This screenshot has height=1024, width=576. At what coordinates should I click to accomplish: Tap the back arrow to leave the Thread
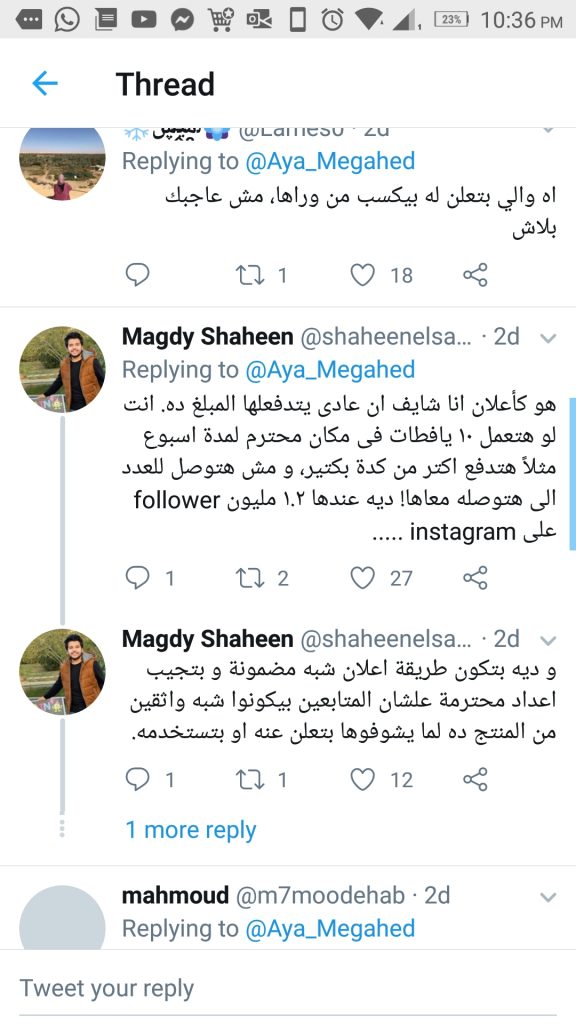pyautogui.click(x=42, y=84)
